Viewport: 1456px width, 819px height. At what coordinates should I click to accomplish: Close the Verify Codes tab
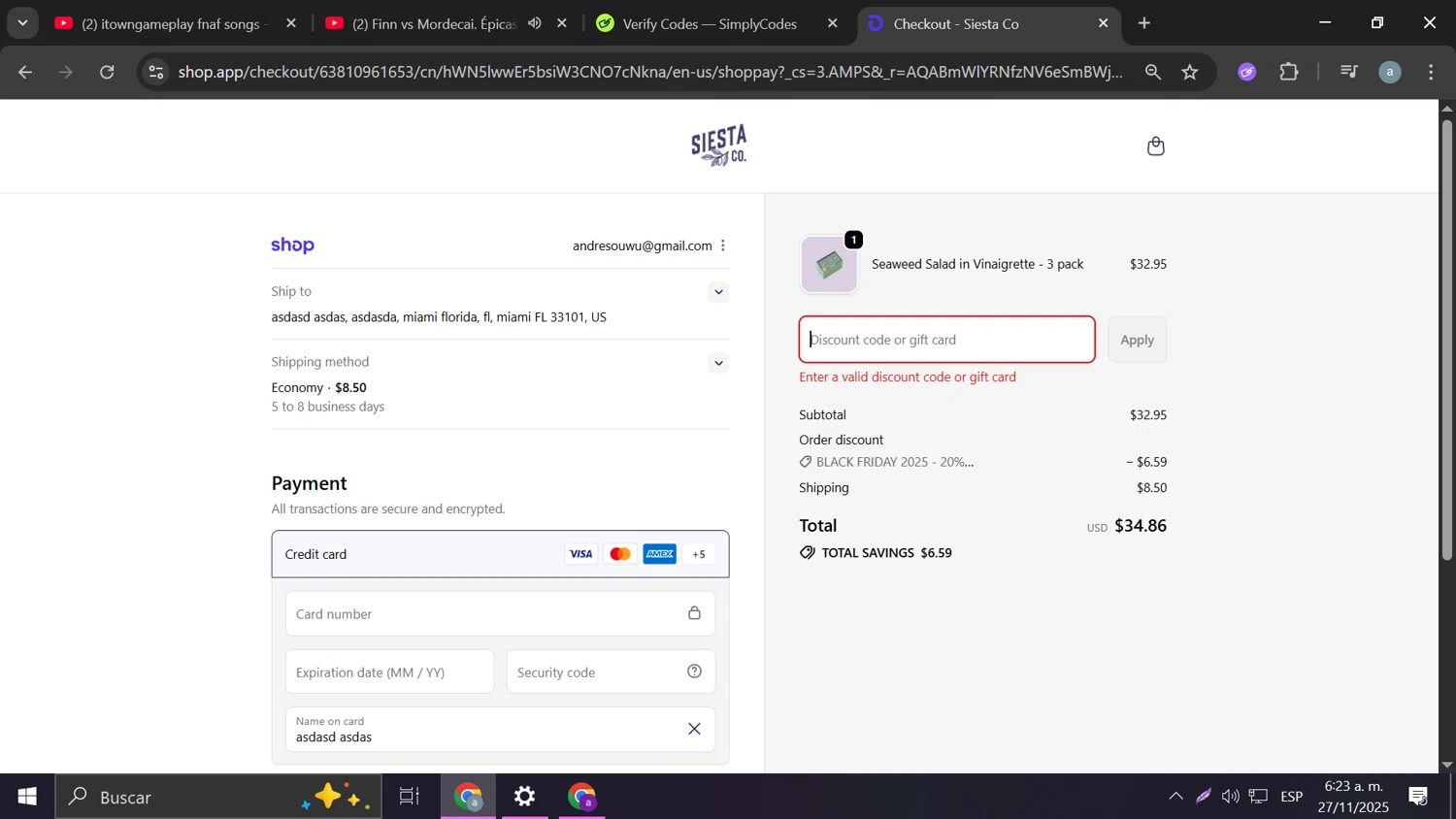click(833, 23)
